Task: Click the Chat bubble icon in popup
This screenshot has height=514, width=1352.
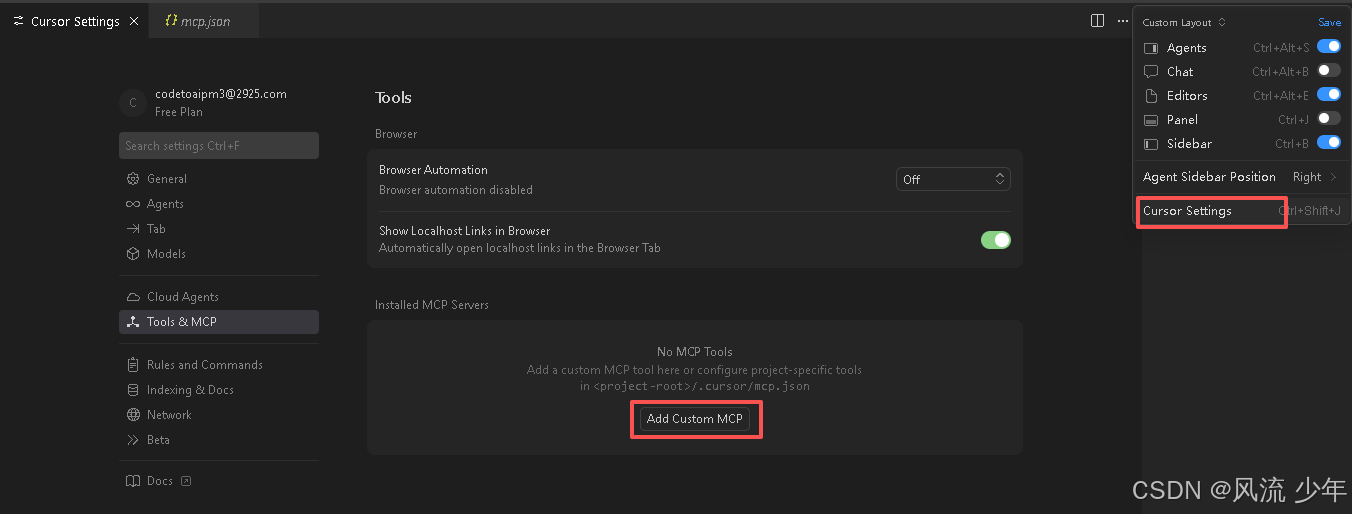Action: (x=1151, y=72)
